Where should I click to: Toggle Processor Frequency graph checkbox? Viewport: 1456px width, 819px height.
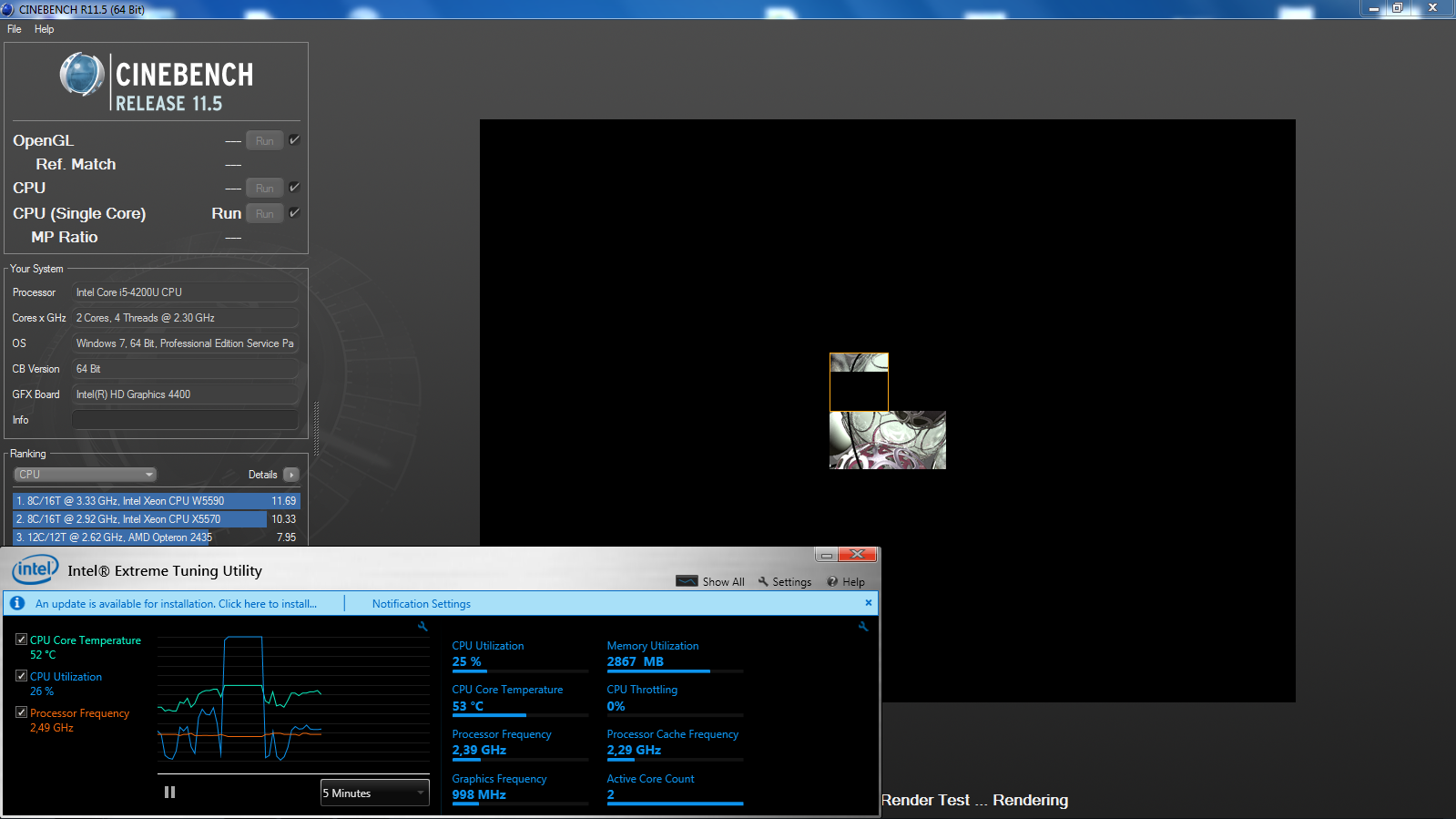(21, 712)
